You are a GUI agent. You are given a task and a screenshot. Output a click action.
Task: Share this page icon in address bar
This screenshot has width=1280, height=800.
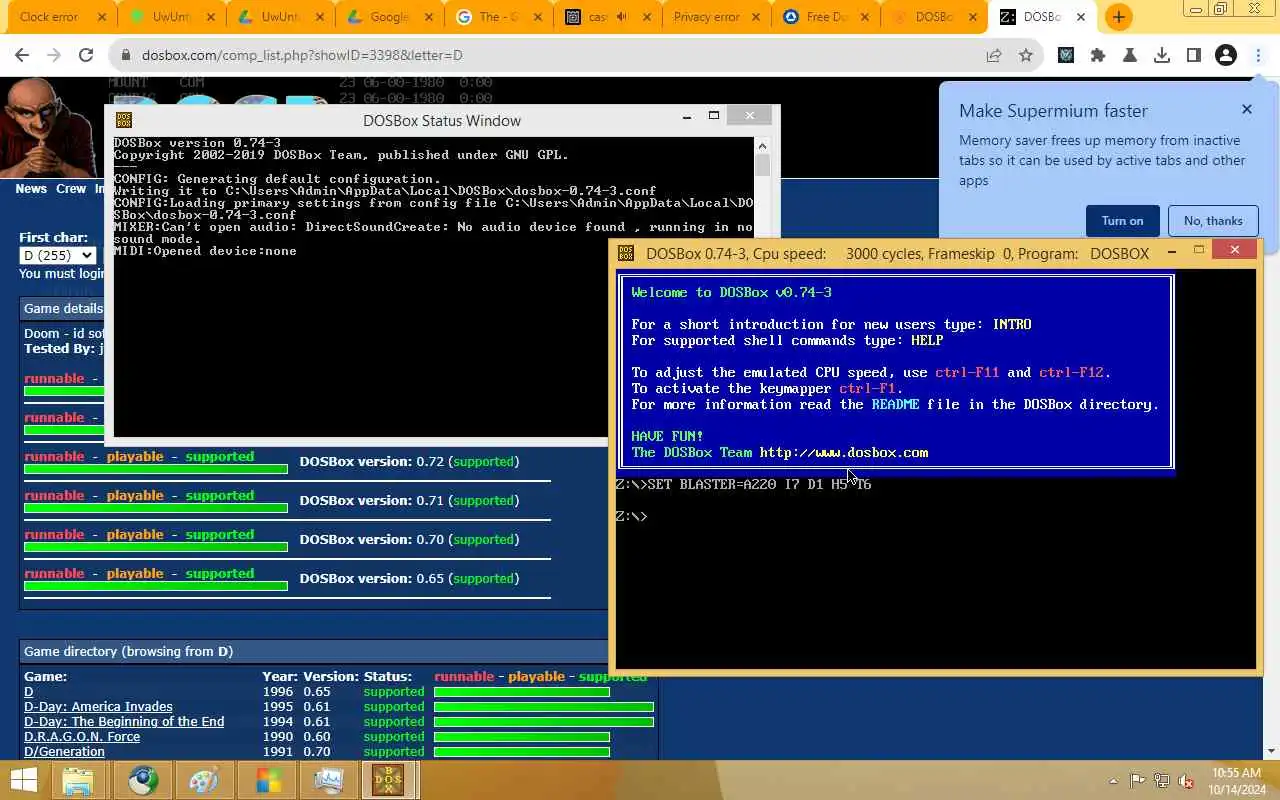pos(994,56)
